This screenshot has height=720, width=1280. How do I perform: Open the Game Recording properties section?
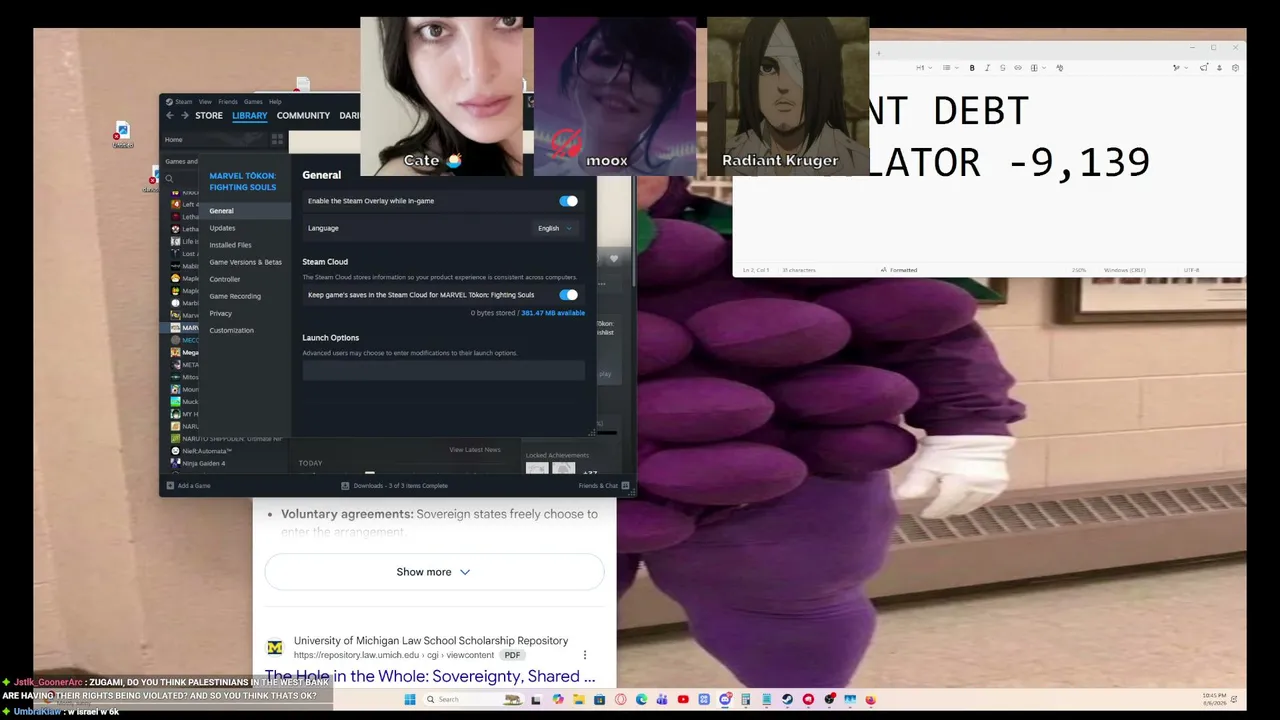tap(245, 296)
